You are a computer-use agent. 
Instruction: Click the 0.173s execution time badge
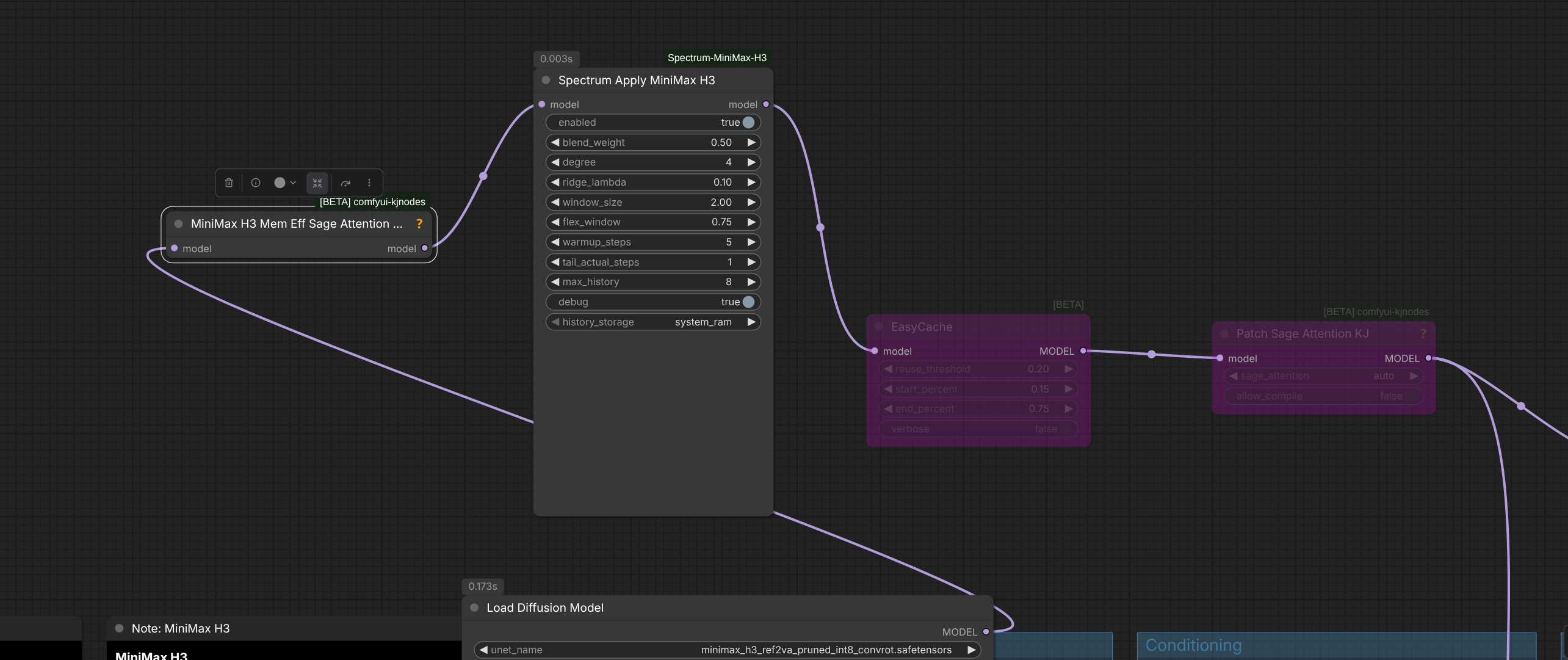[x=483, y=586]
